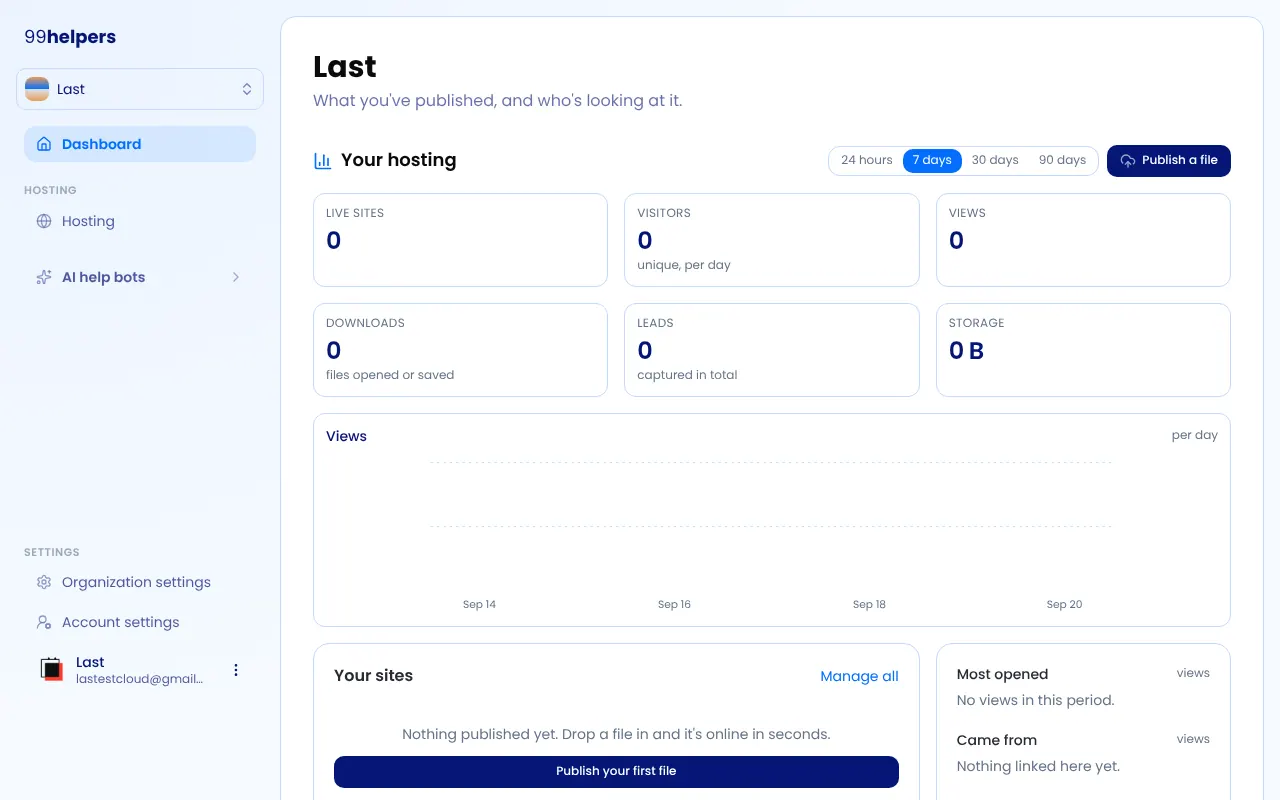The height and width of the screenshot is (800, 1280).
Task: Click the Last organization avatar in switcher
Action: (x=37, y=89)
